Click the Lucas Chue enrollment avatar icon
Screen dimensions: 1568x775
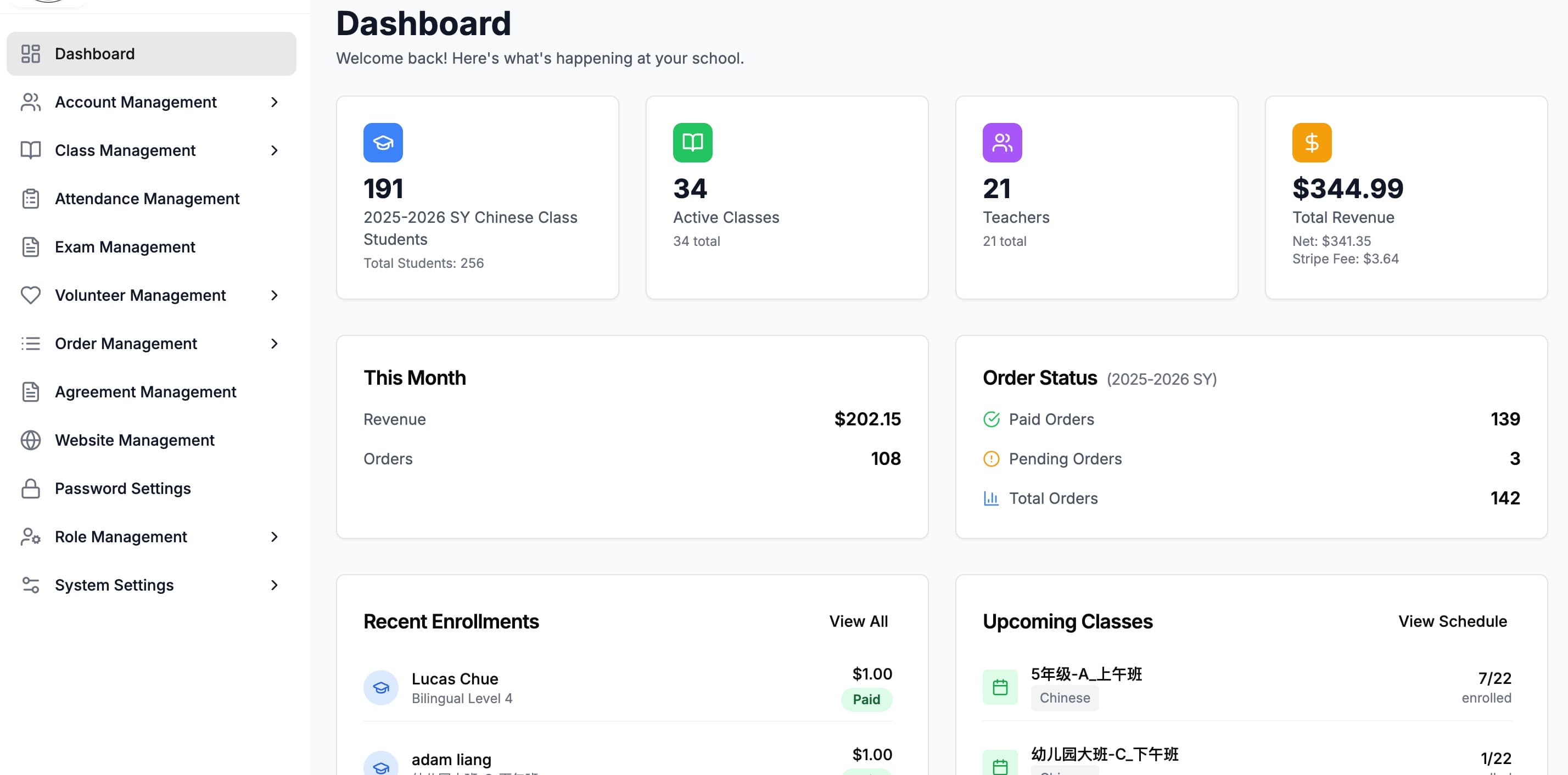tap(381, 687)
